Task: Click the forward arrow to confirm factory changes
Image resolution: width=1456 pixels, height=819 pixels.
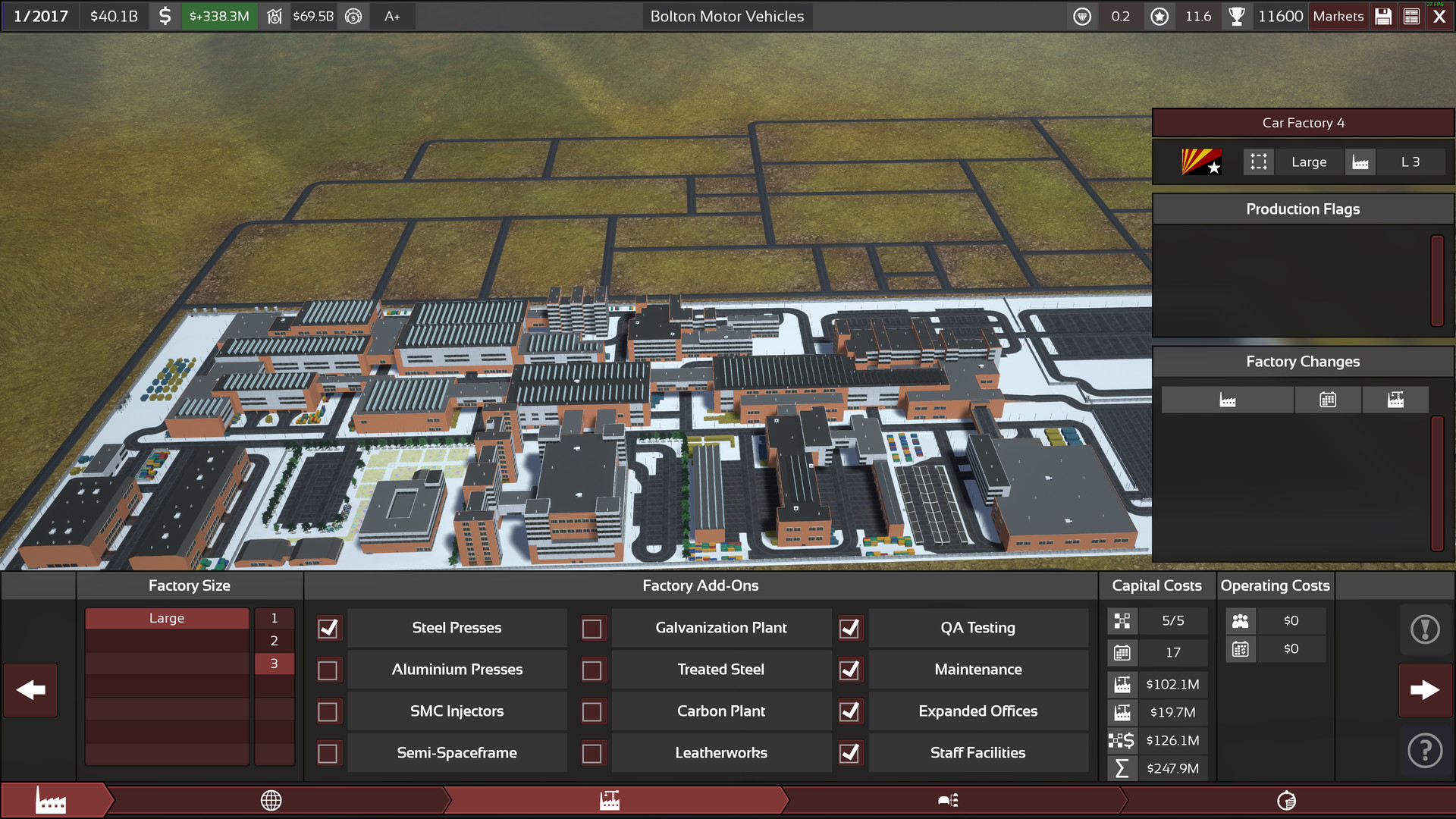Action: coord(1424,690)
